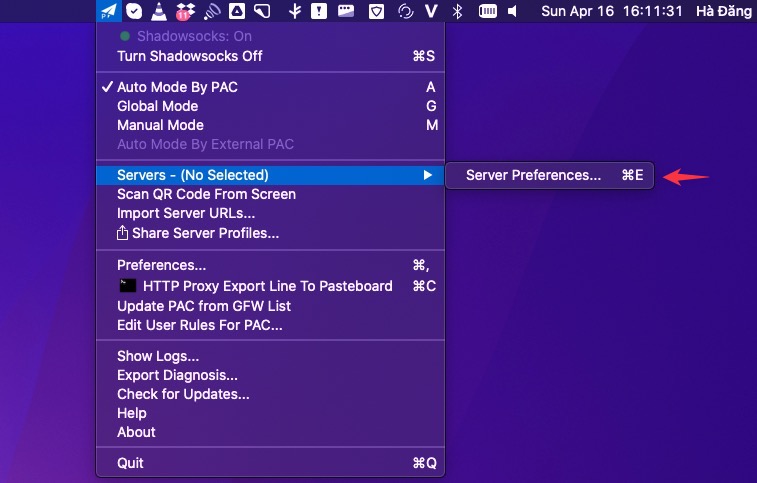The image size is (757, 483).
Task: Turn Shadowsocks Off
Action: pyautogui.click(x=270, y=56)
